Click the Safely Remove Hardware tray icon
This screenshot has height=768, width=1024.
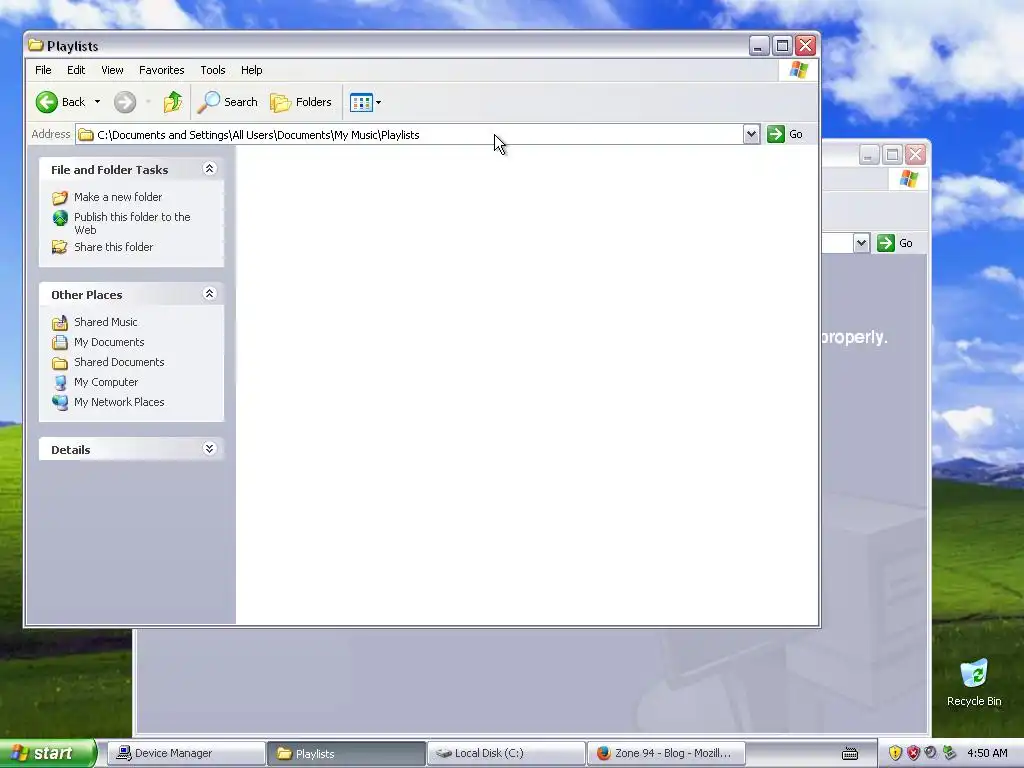tap(949, 753)
